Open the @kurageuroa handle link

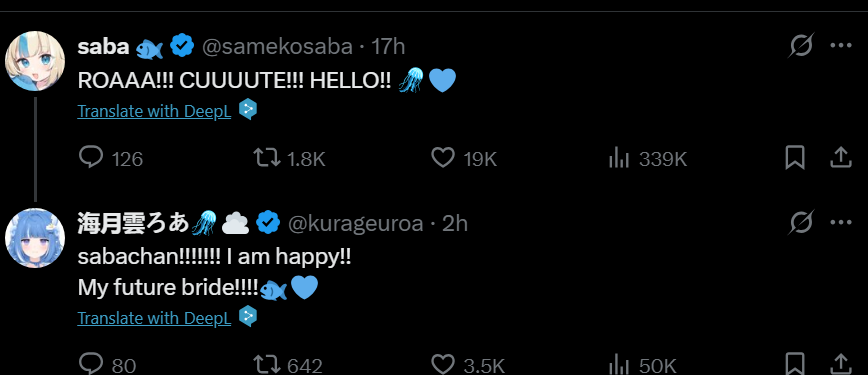(x=355, y=223)
